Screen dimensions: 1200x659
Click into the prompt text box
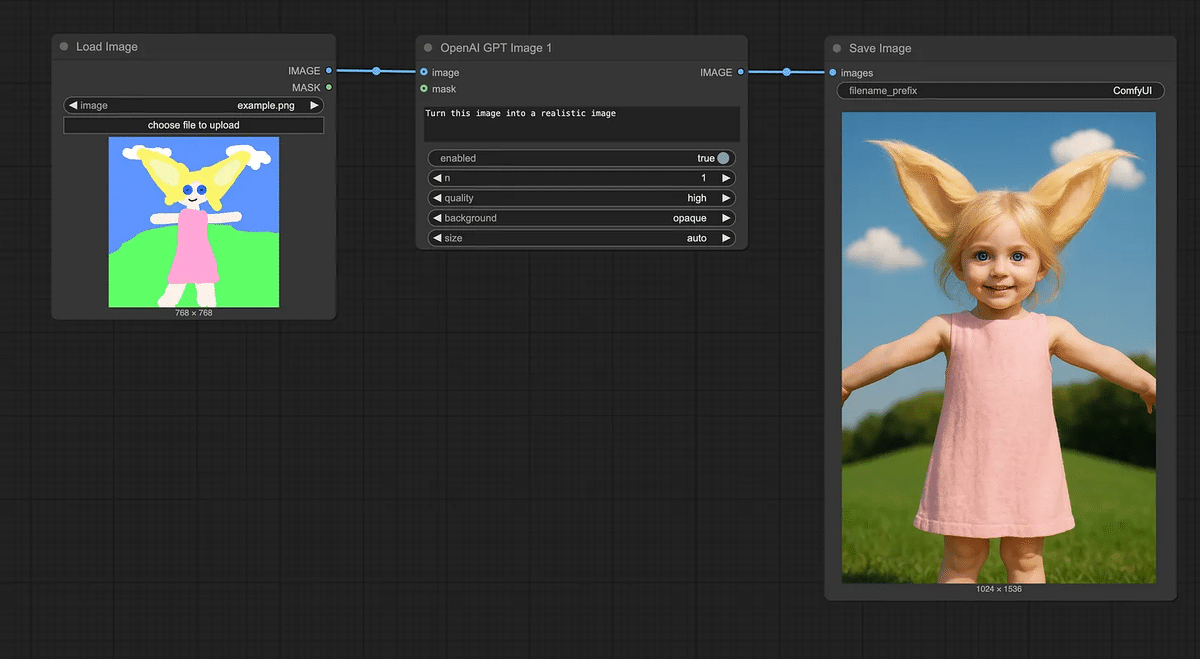coord(582,124)
